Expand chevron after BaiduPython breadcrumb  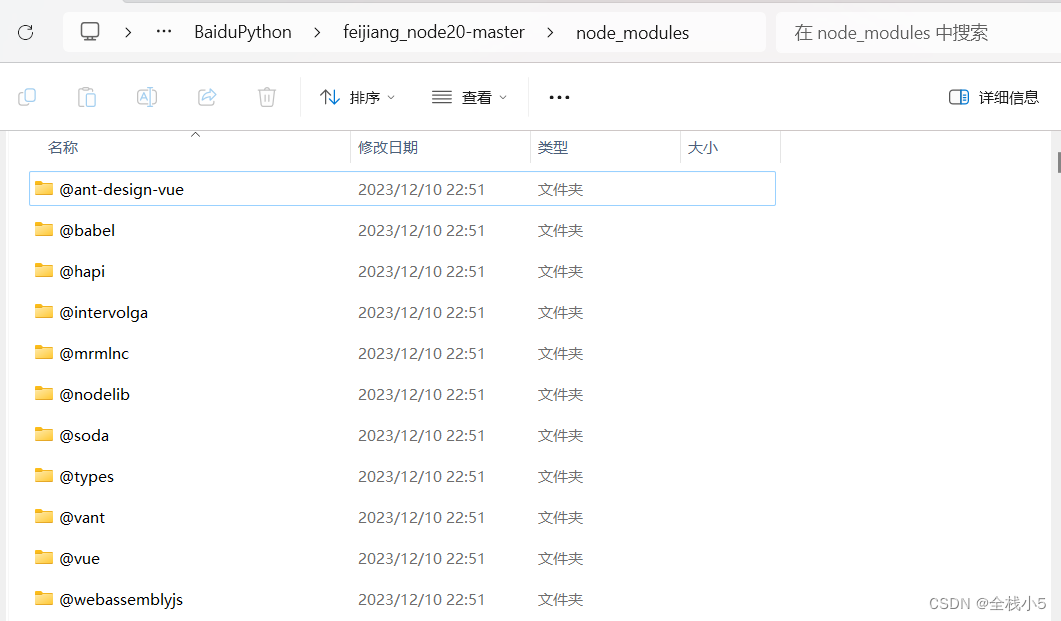(x=317, y=32)
